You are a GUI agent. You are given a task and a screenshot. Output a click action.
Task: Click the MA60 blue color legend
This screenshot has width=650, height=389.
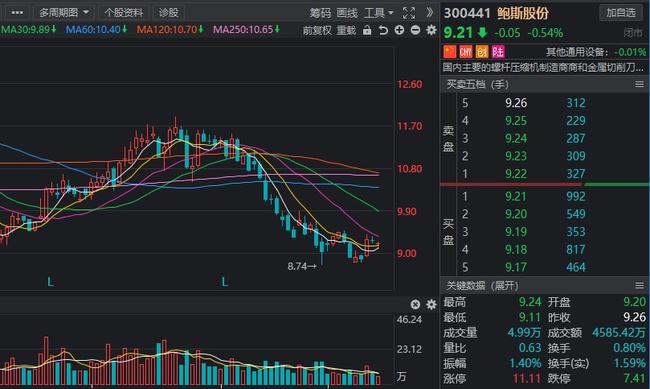coord(96,29)
